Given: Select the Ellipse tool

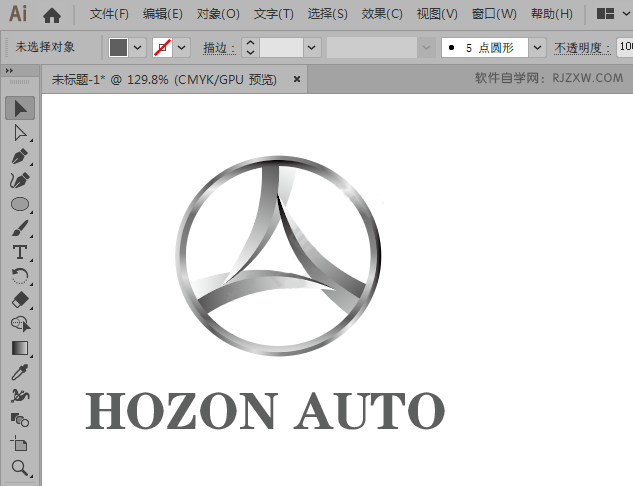Looking at the screenshot, I should [20, 204].
